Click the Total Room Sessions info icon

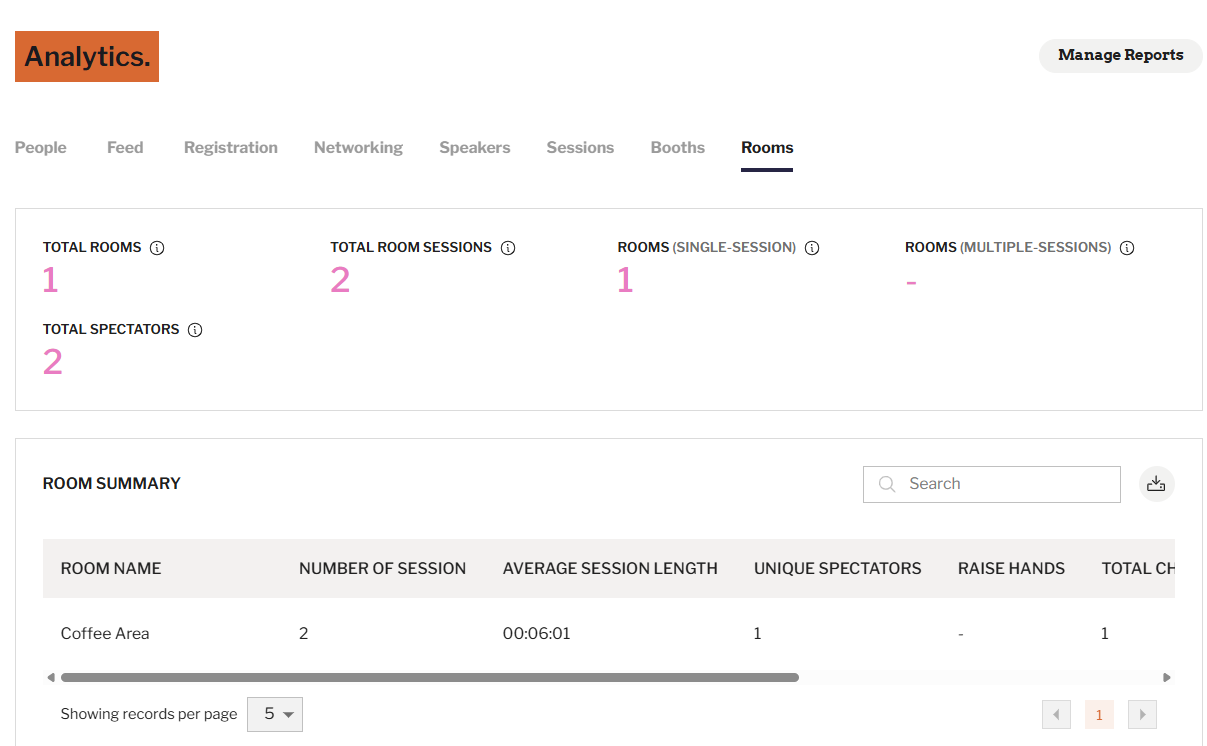tap(508, 248)
